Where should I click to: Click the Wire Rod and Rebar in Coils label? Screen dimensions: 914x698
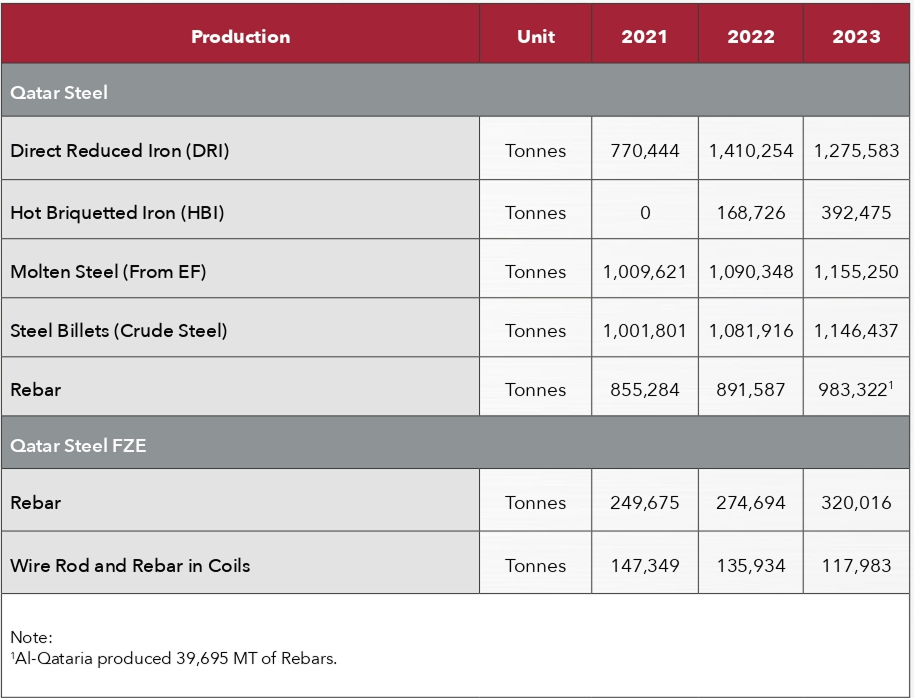[130, 566]
